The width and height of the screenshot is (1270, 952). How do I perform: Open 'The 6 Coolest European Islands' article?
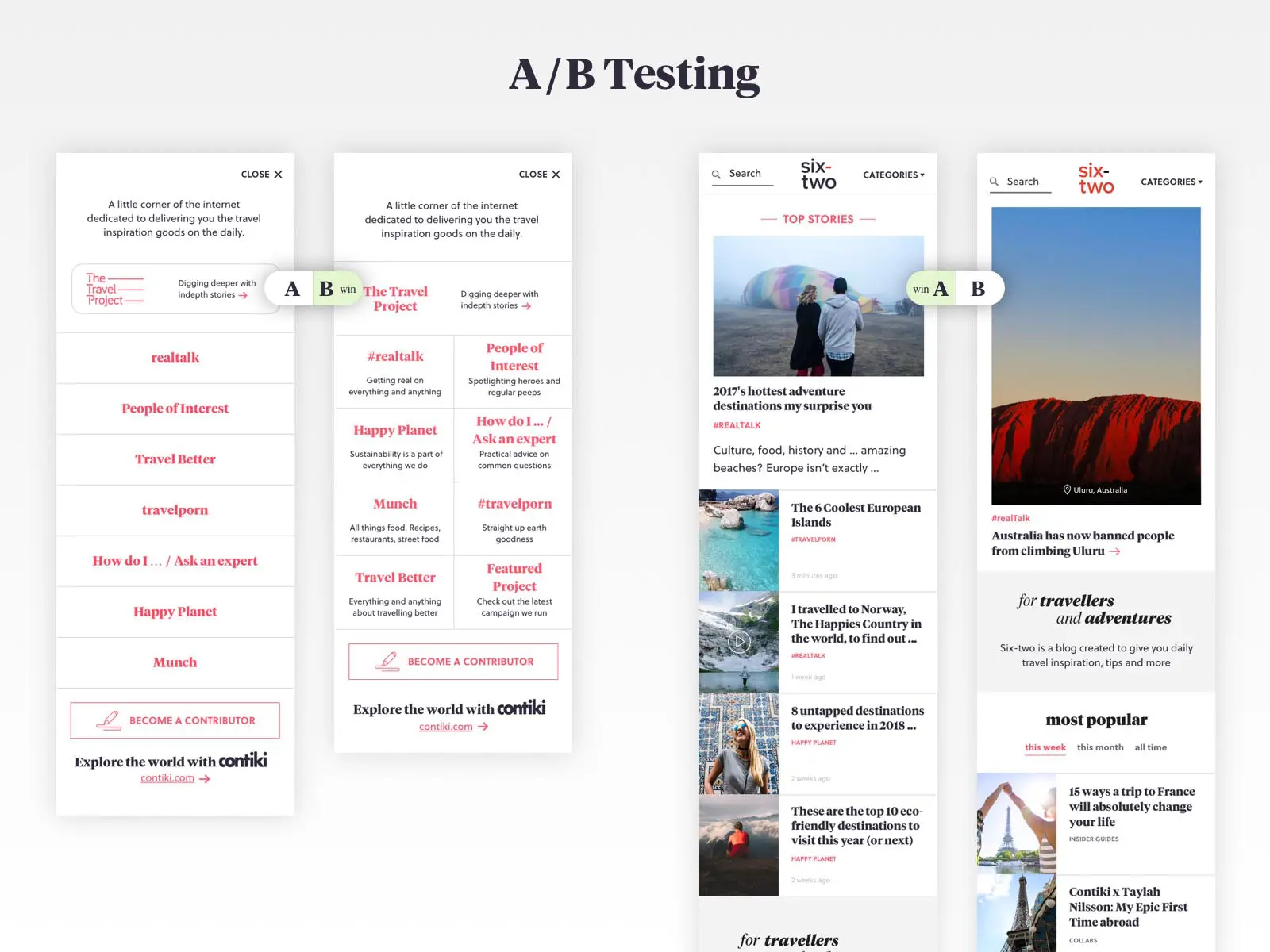point(856,516)
